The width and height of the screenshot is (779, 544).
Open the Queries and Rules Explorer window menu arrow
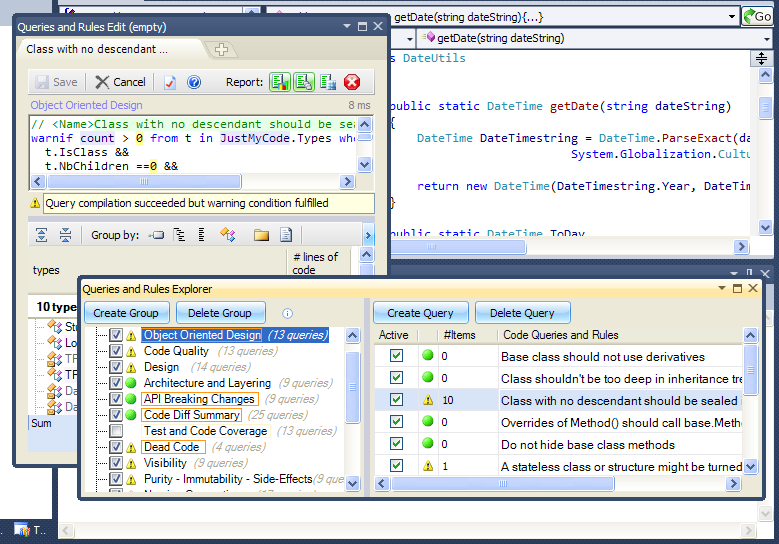tap(722, 288)
